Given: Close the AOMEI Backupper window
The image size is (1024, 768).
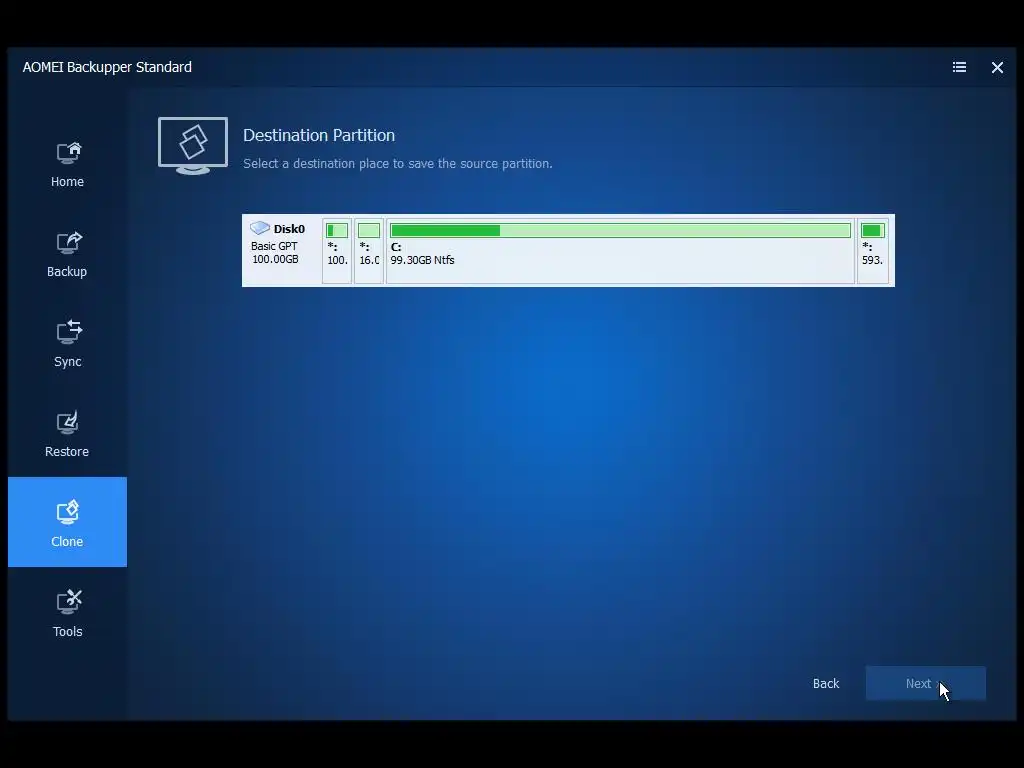Looking at the screenshot, I should coord(997,67).
